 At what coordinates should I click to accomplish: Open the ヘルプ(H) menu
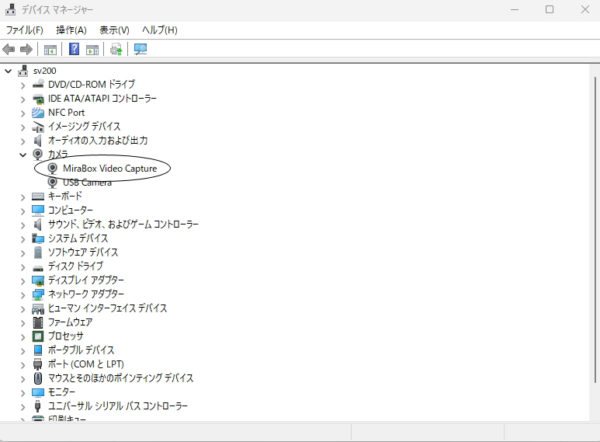point(159,30)
